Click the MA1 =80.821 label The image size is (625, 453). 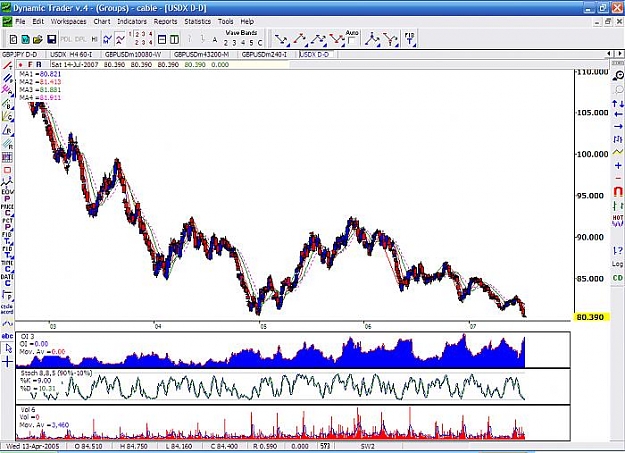pyautogui.click(x=40, y=74)
